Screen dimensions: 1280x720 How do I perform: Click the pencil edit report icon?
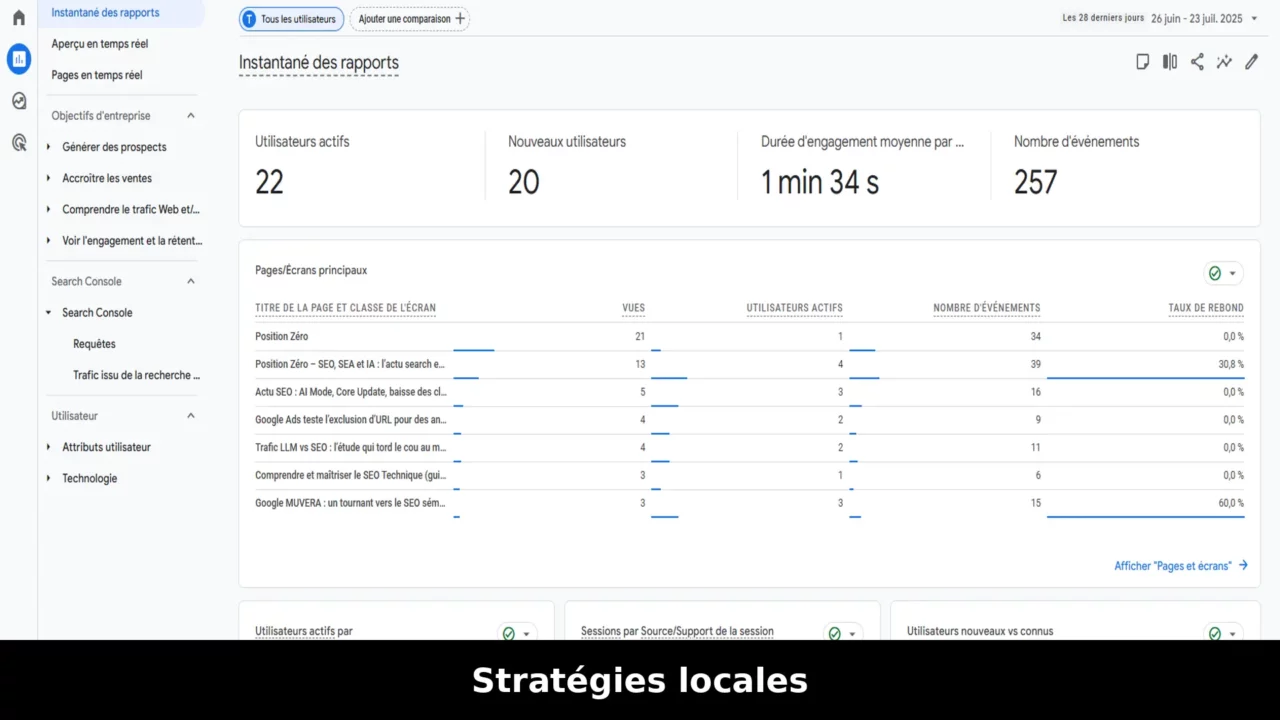tap(1251, 62)
